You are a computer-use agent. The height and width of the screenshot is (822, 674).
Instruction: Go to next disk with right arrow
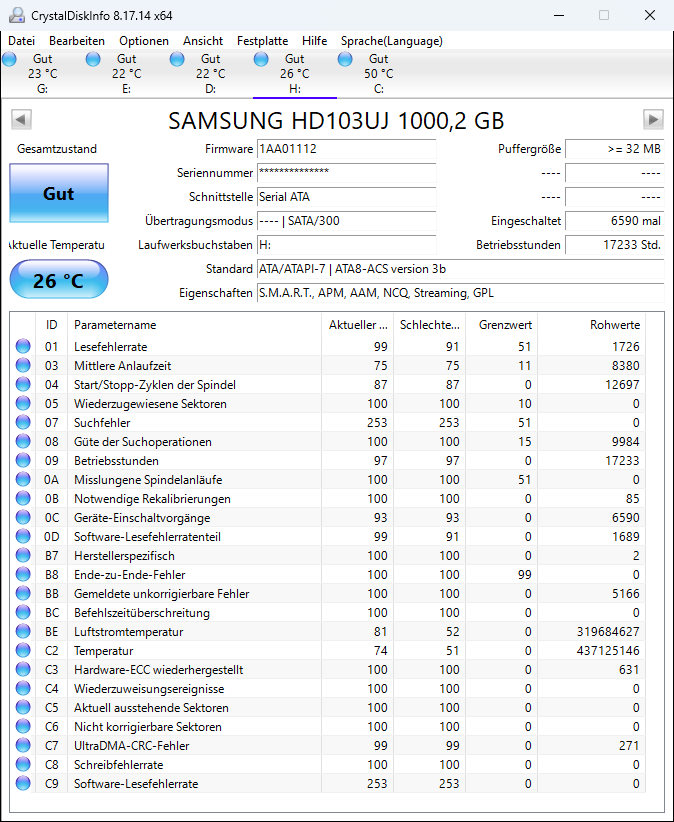tap(653, 120)
